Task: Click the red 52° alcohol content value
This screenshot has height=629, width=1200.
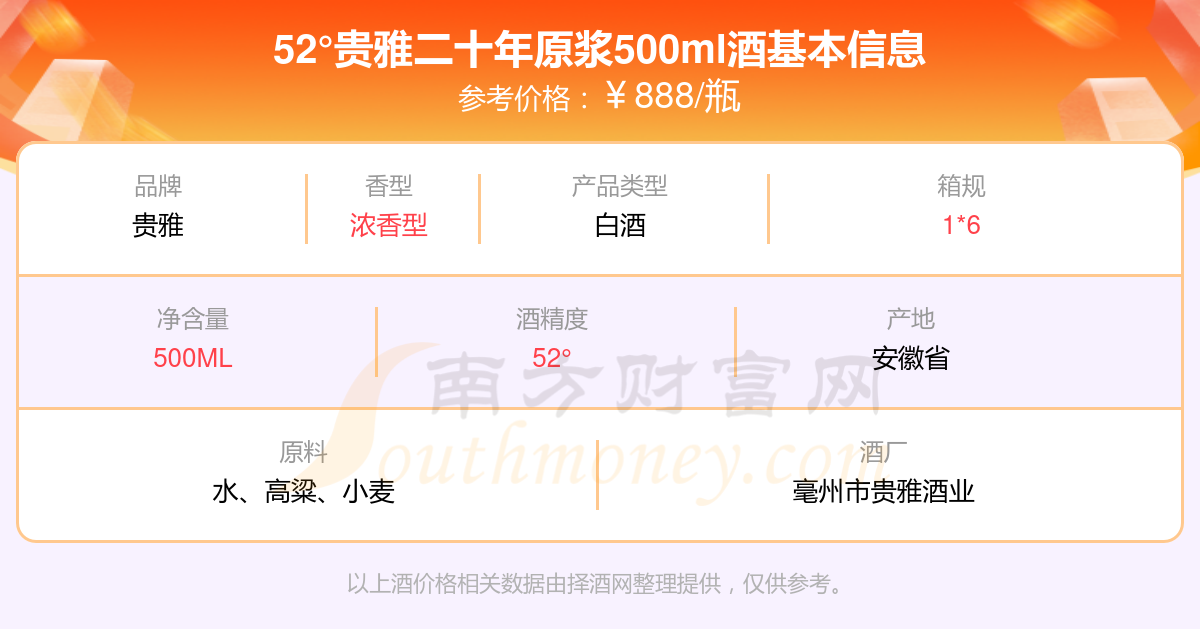Action: tap(552, 358)
